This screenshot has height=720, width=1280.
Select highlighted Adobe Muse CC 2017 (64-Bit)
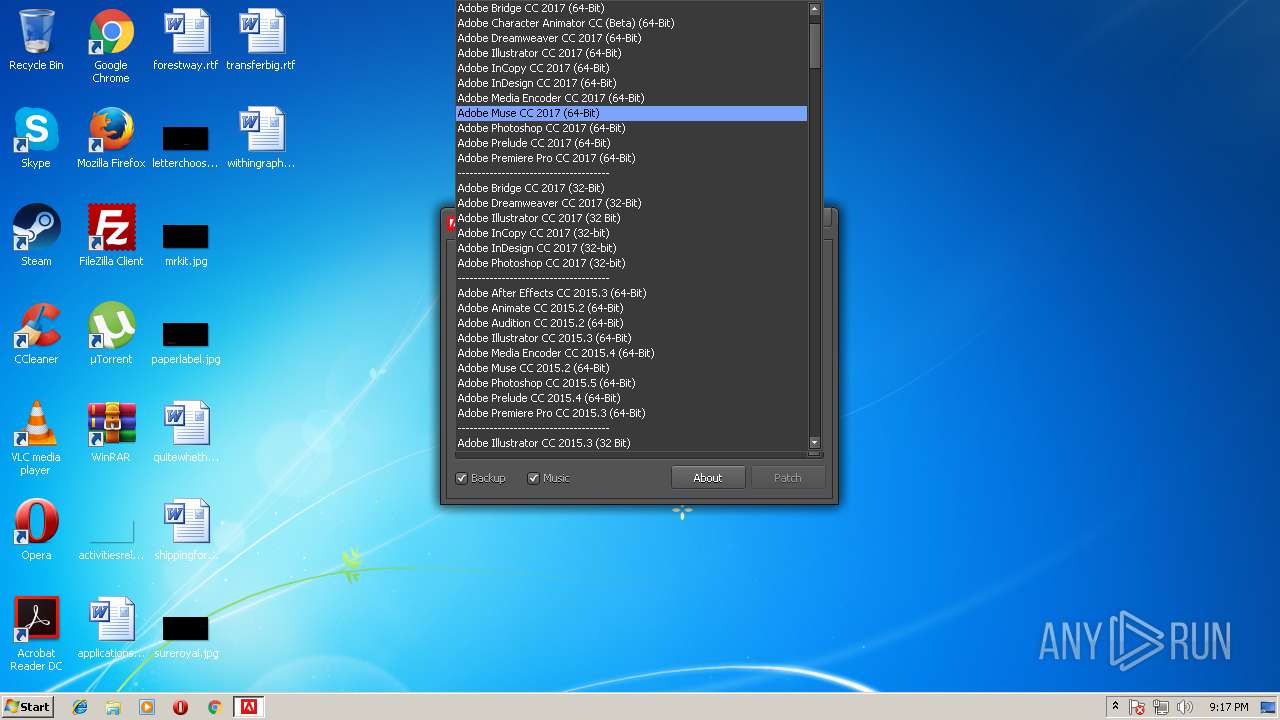(x=631, y=113)
